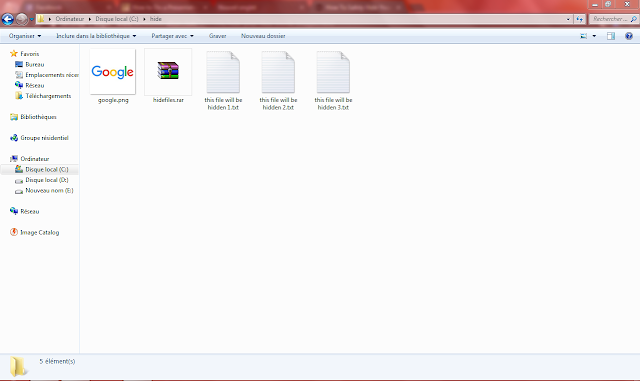Click the Nouveau nom (E:) drive icon

click(19, 191)
